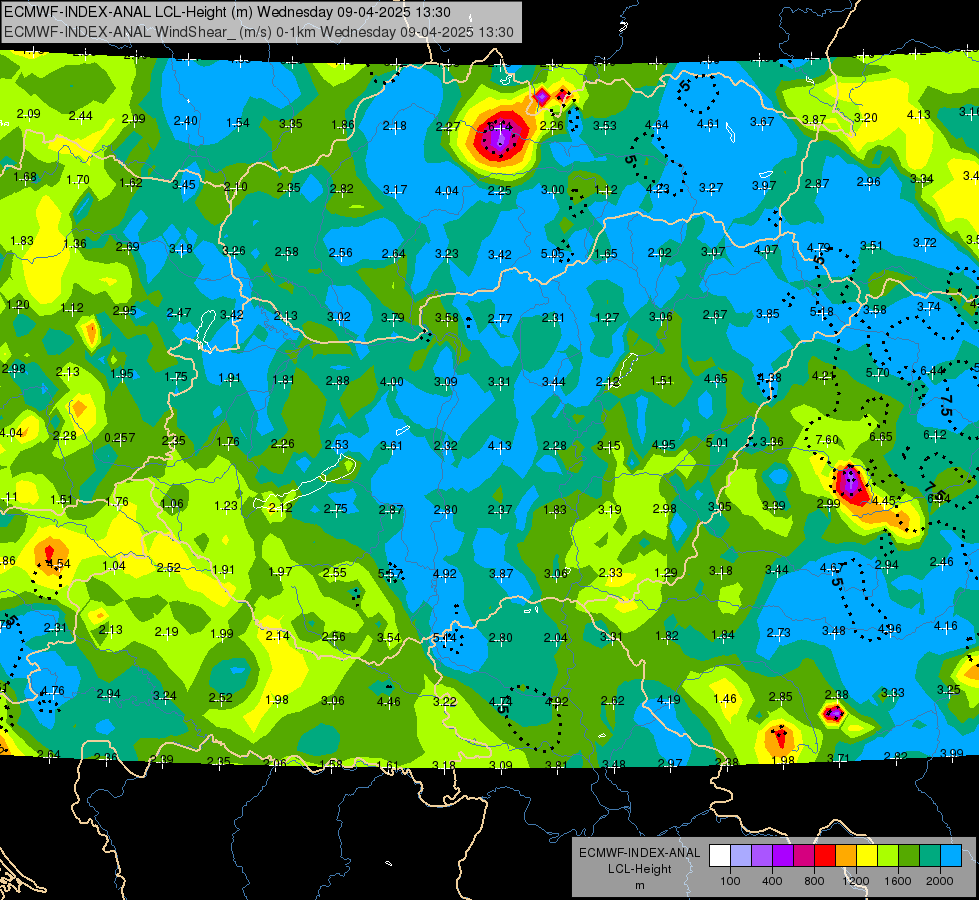Click the wind shear value 1.04
979x900 pixels.
tap(114, 566)
